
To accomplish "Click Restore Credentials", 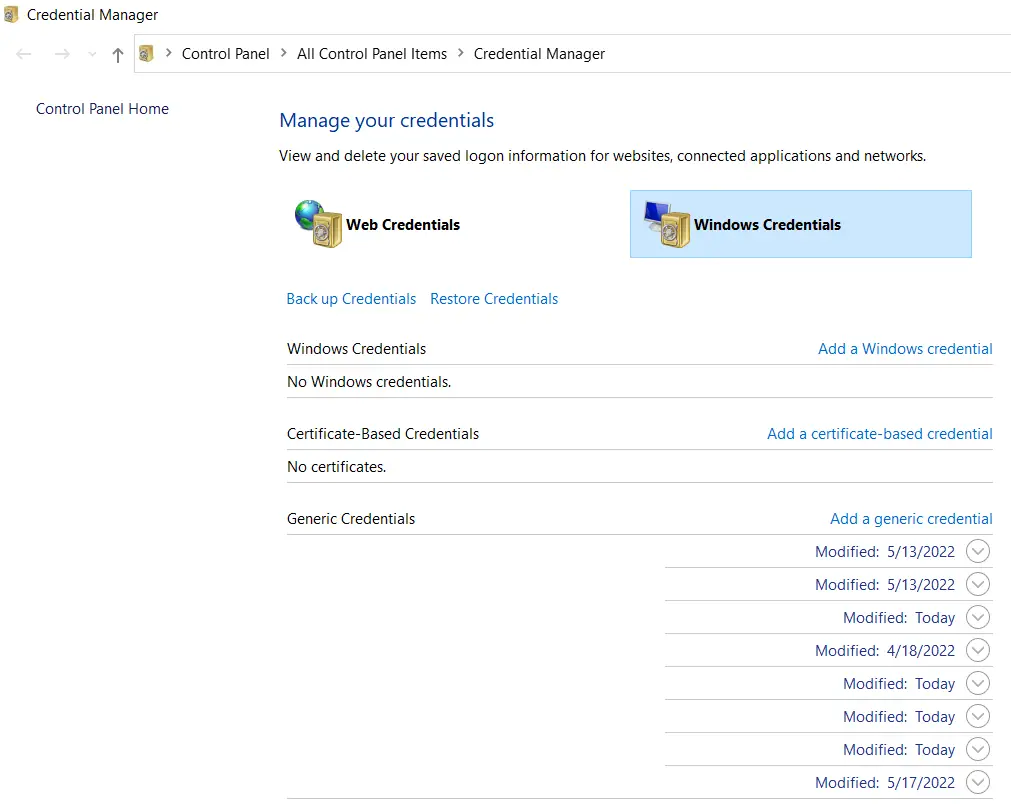I will point(494,299).
